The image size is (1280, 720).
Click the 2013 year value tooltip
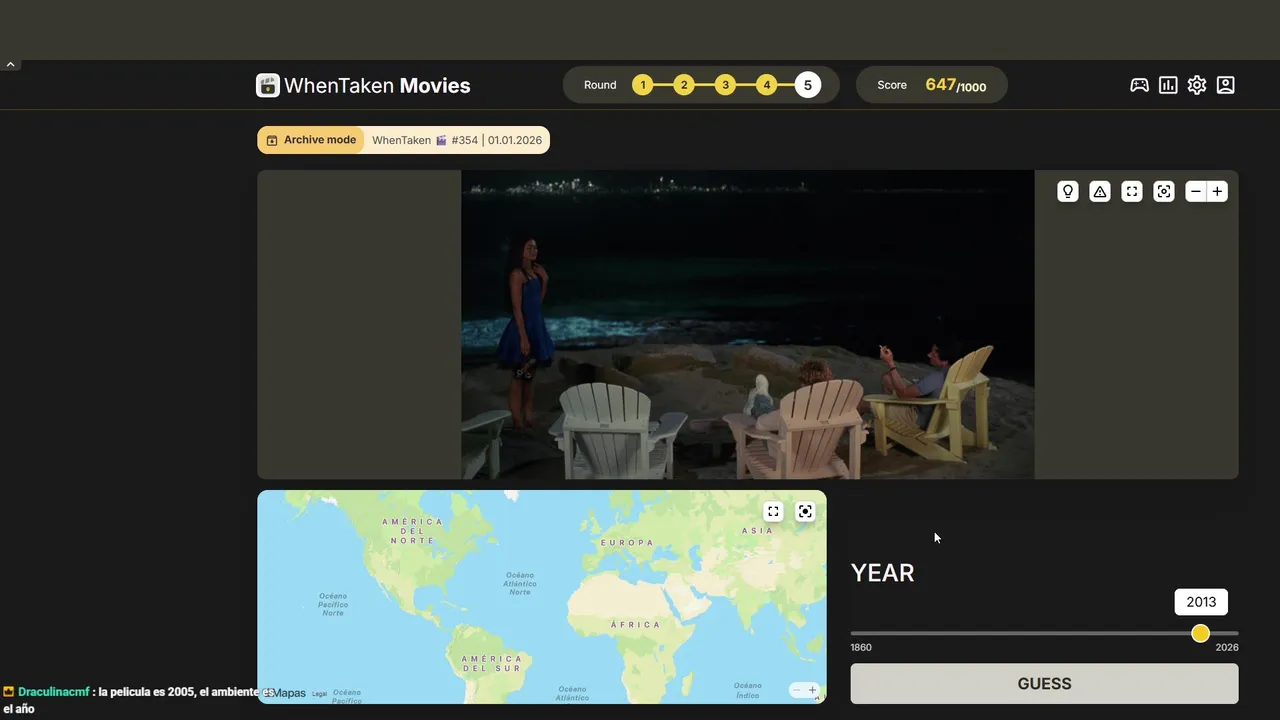[1201, 602]
